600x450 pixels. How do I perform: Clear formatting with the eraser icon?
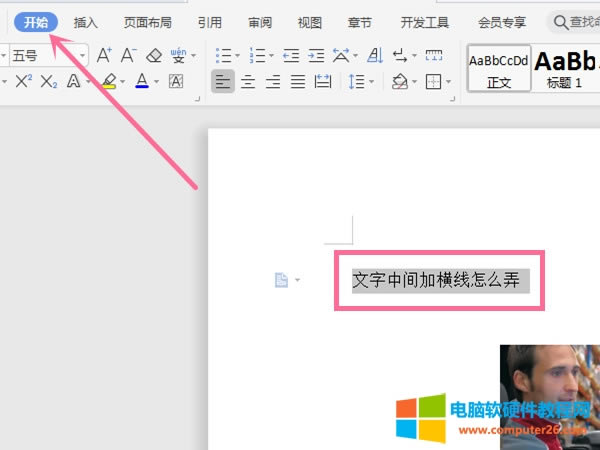[153, 55]
